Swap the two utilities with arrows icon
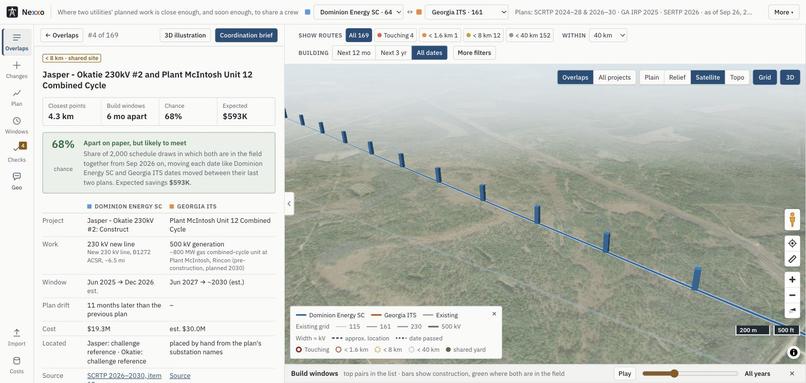The height and width of the screenshot is (383, 806). [x=410, y=12]
